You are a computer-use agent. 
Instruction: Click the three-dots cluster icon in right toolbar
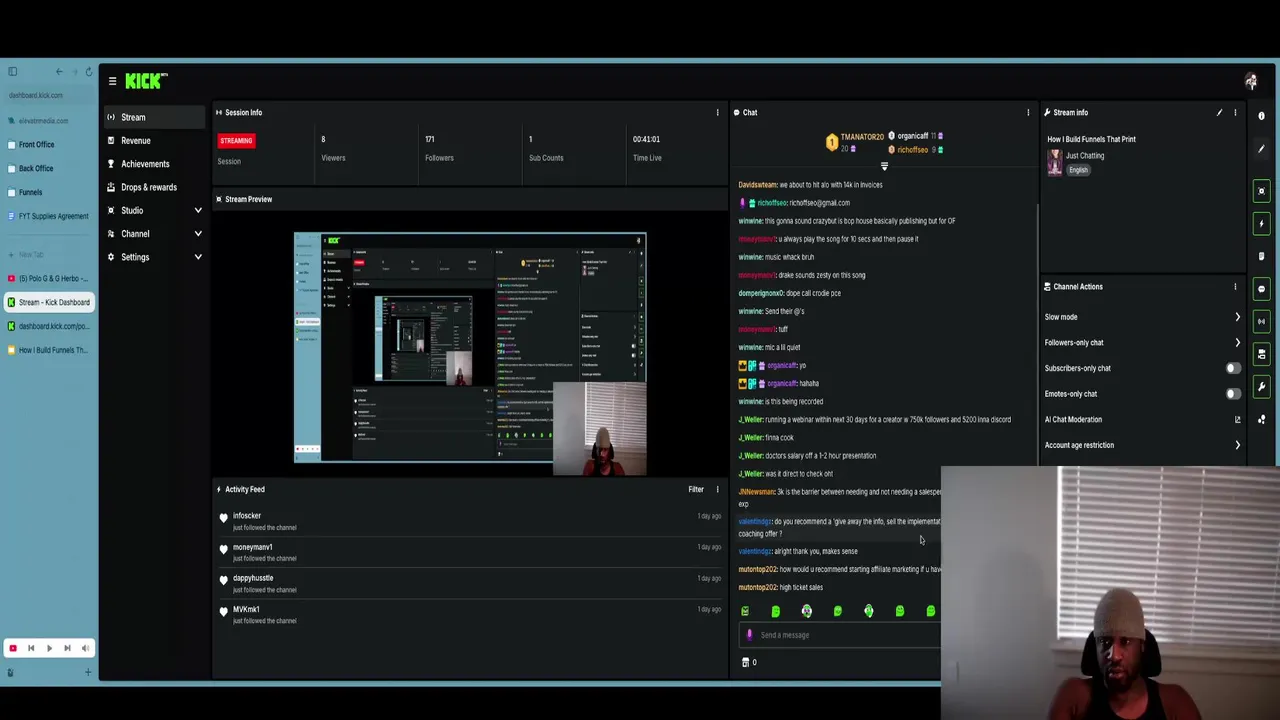coord(1261,419)
